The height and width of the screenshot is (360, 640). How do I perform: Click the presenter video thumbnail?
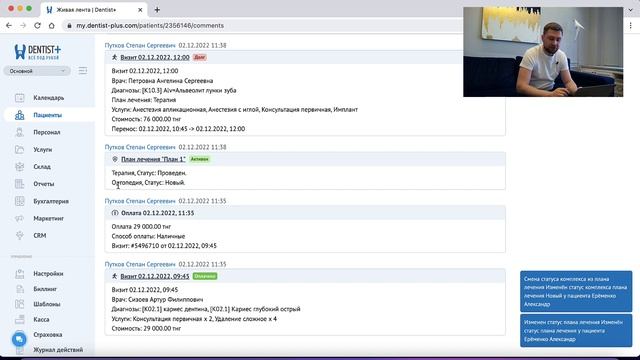(x=543, y=52)
